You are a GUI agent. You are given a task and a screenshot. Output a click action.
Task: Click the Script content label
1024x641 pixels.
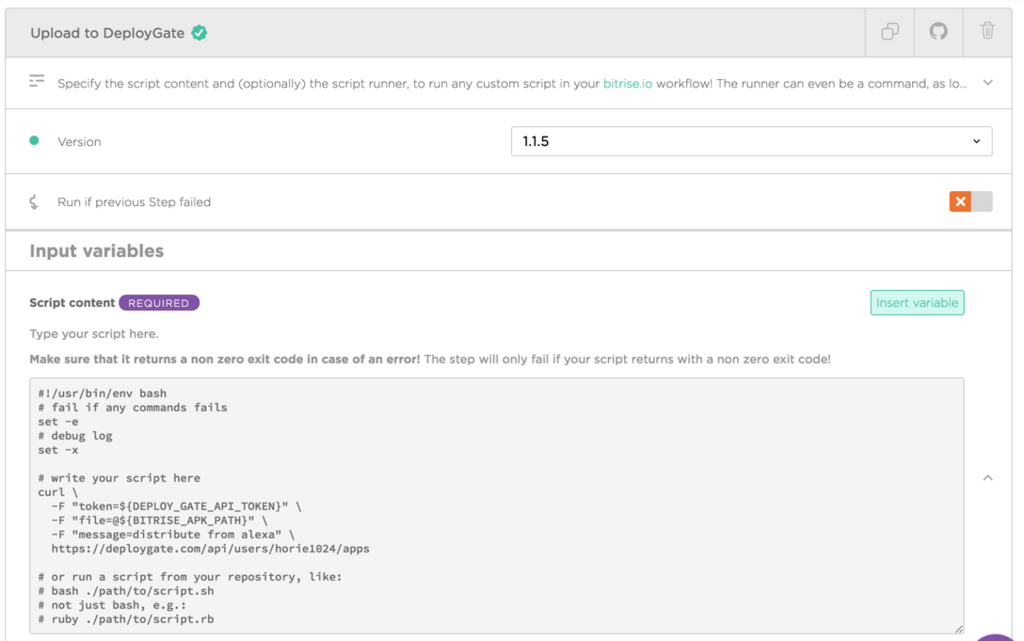(x=72, y=303)
